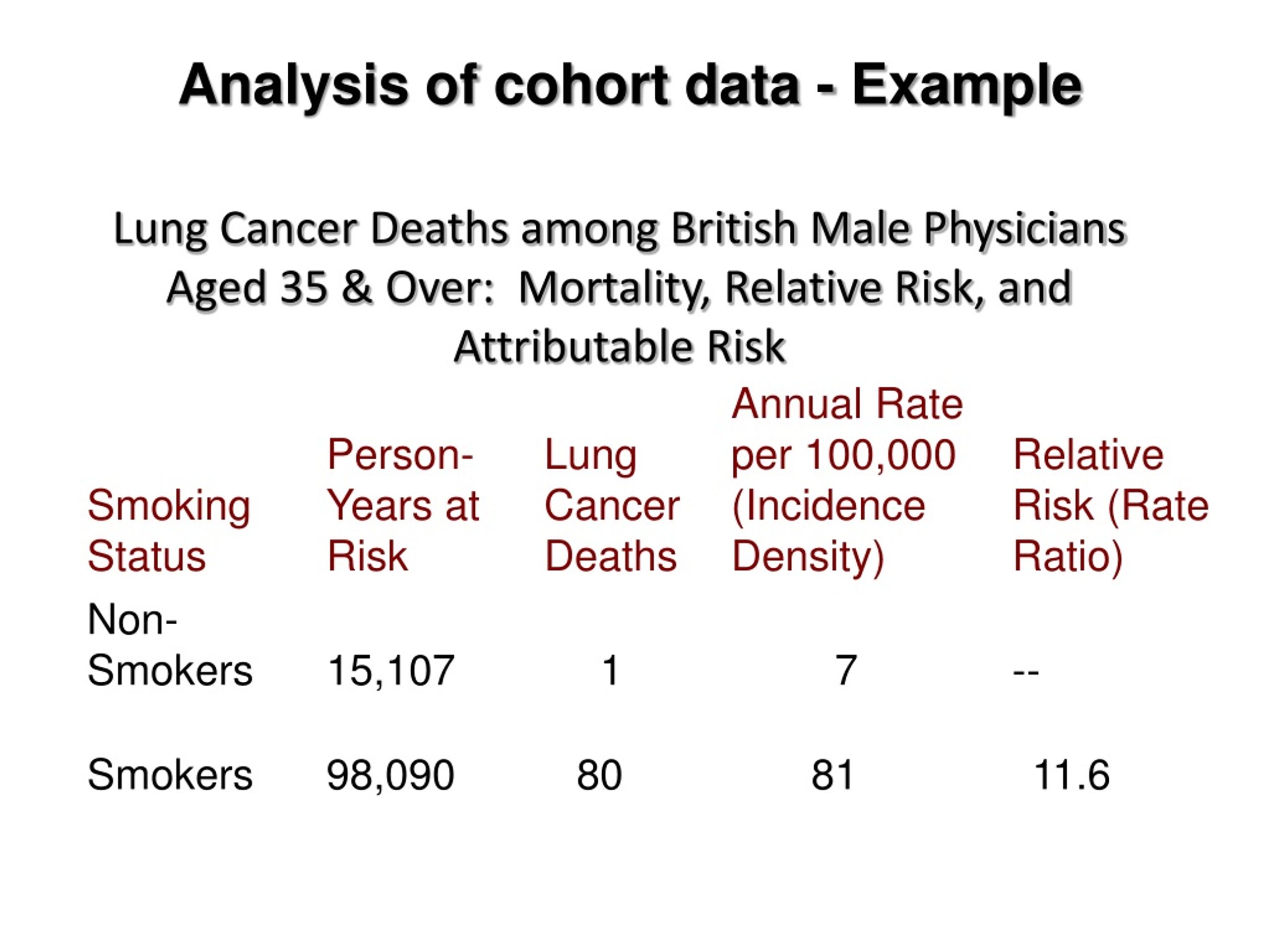Select the '--' relative risk placeholder
Viewport: 1270px width, 952px height.
(x=1026, y=671)
